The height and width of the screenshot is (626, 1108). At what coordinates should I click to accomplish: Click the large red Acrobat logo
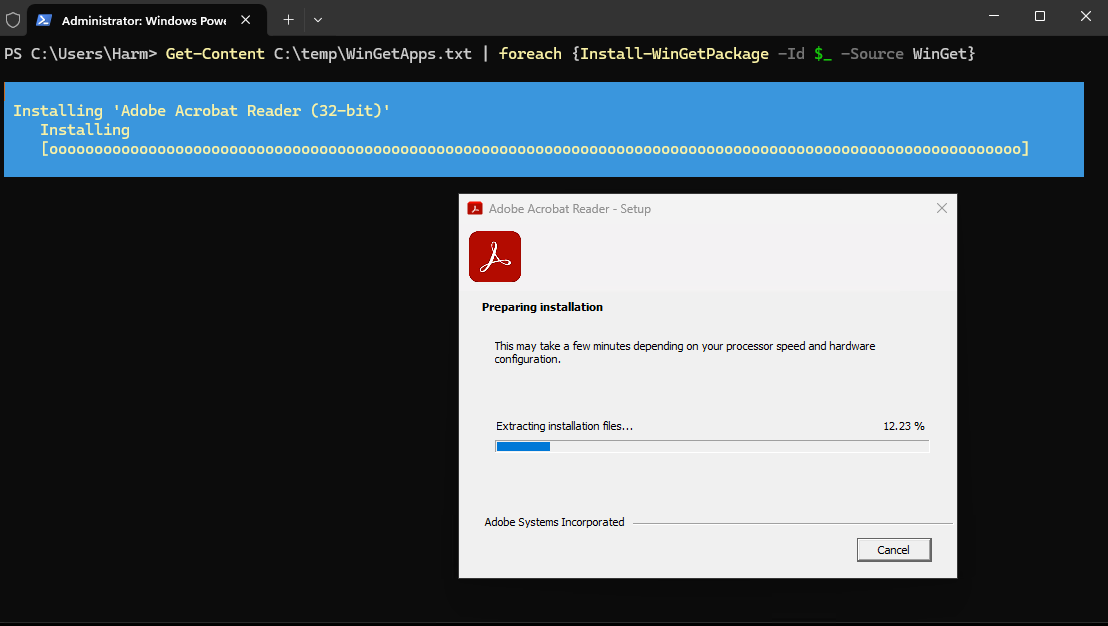pyautogui.click(x=495, y=256)
